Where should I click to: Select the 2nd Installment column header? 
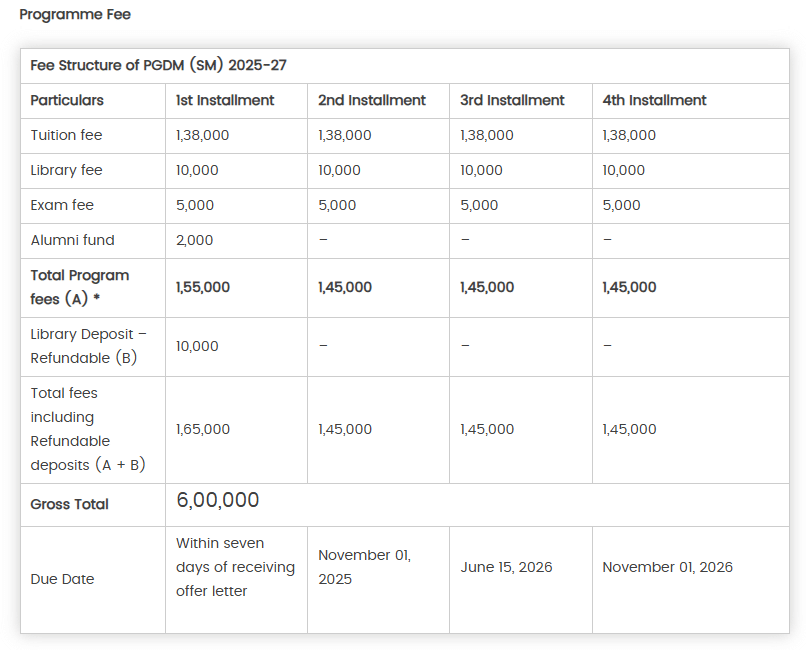371,100
